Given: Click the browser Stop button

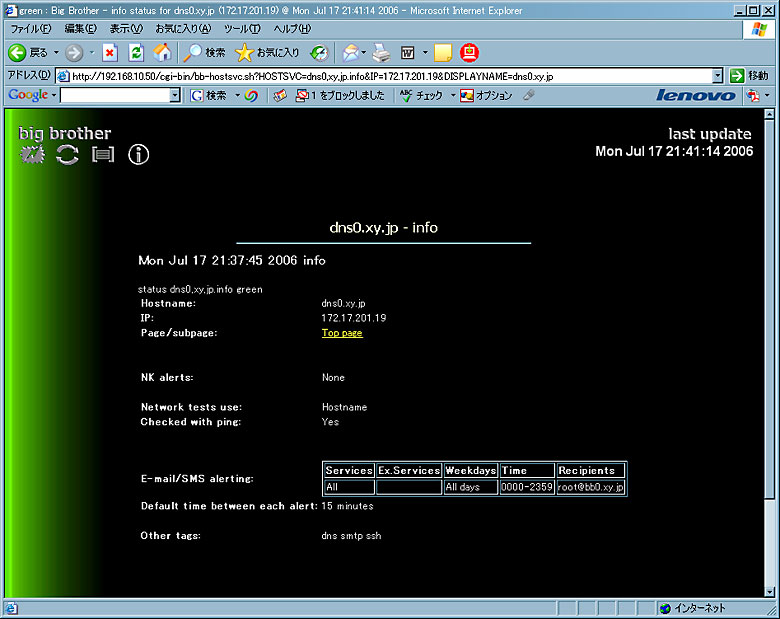Looking at the screenshot, I should tap(110, 52).
